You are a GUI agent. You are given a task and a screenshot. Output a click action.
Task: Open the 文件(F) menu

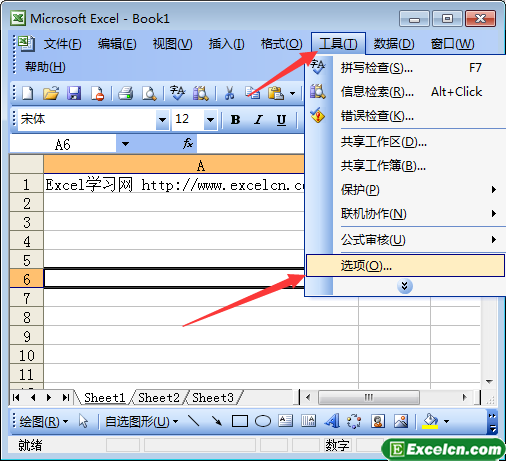(63, 44)
